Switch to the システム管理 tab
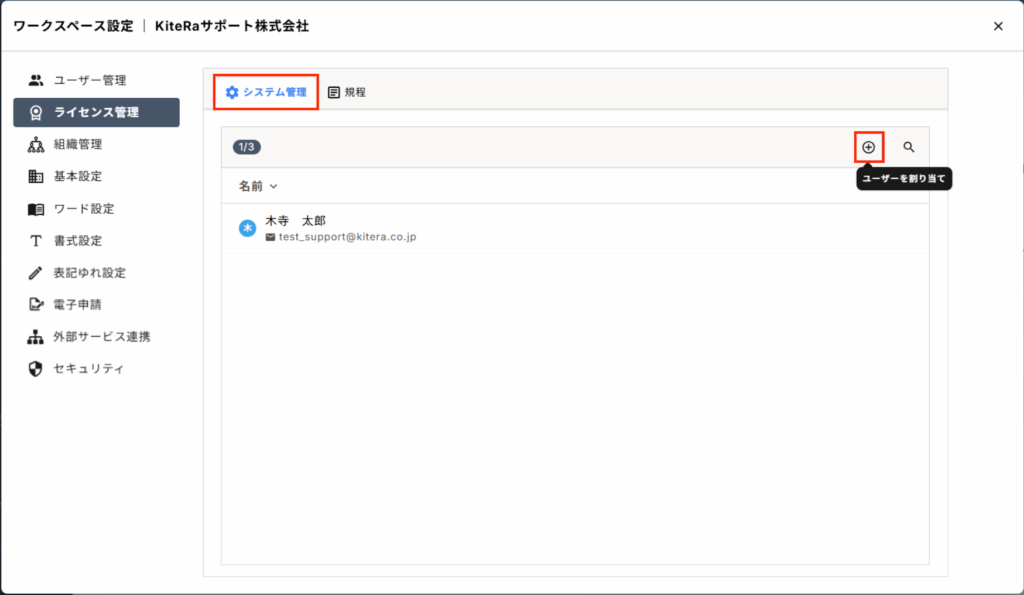The image size is (1024, 595). click(x=266, y=92)
